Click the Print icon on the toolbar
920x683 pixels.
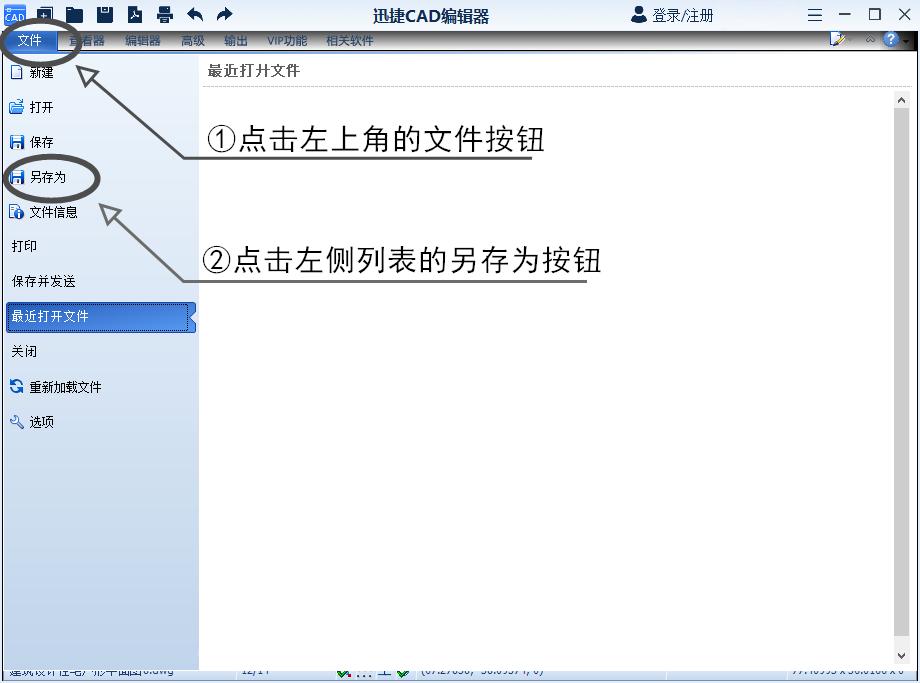[x=164, y=13]
